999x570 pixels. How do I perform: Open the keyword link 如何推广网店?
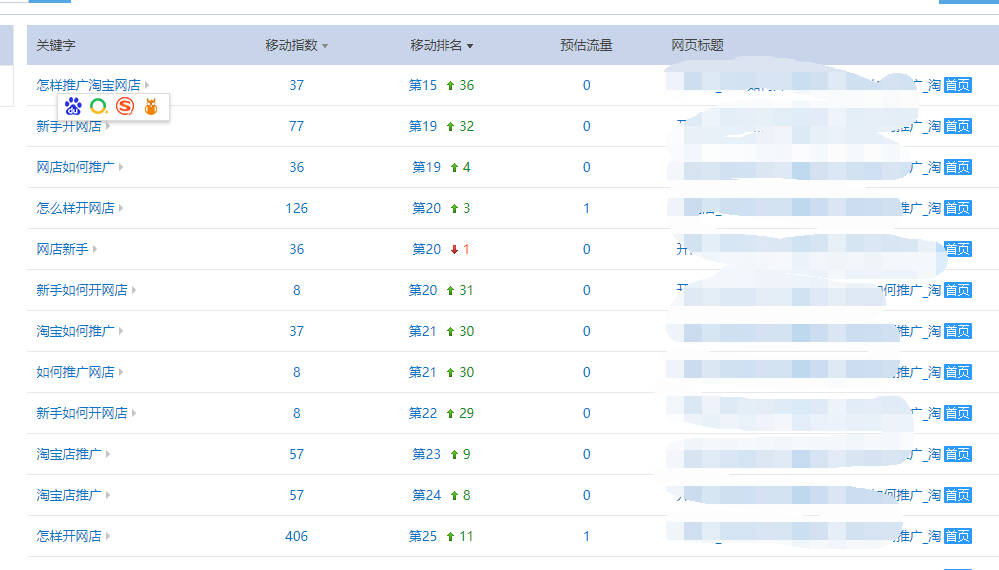pyautogui.click(x=75, y=372)
